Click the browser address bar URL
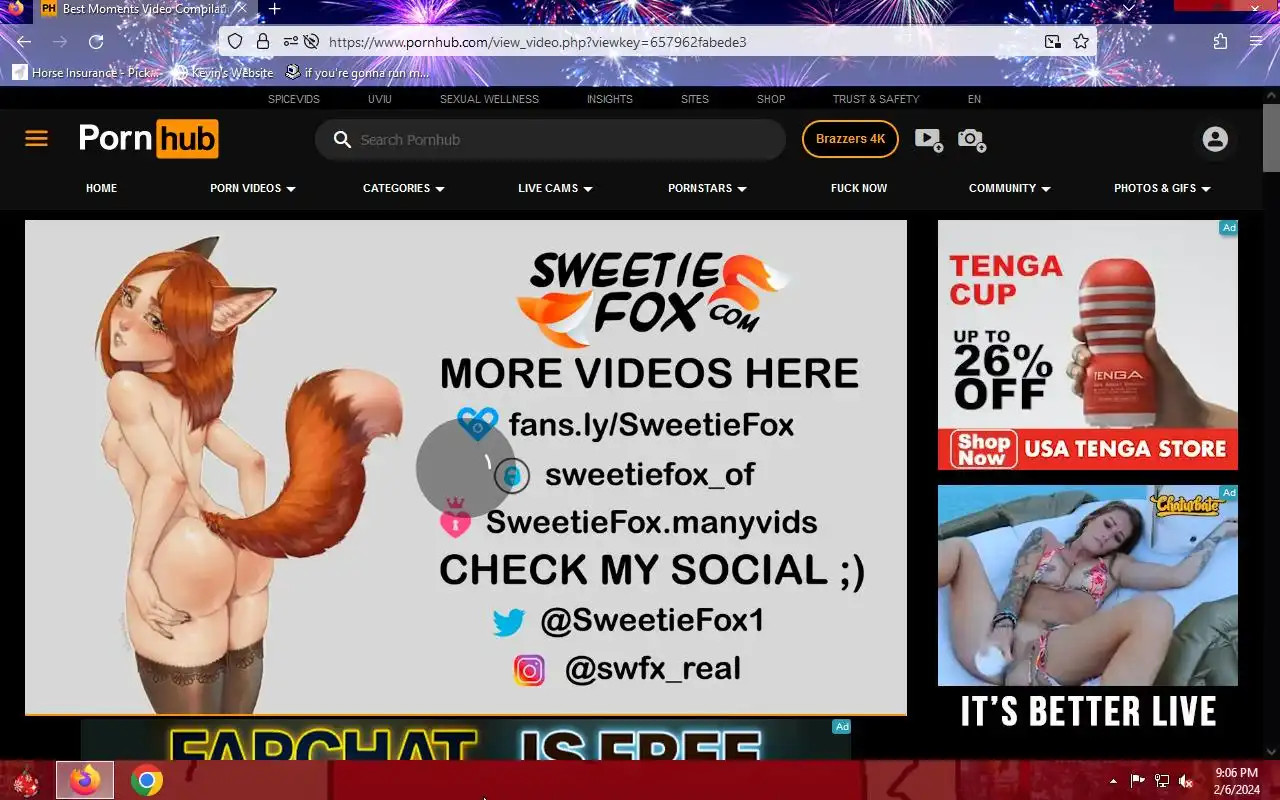Image resolution: width=1280 pixels, height=800 pixels. (537, 42)
